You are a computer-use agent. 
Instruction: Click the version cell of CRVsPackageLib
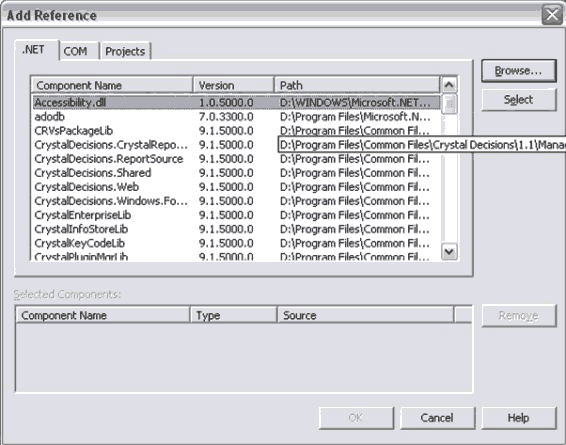(226, 131)
